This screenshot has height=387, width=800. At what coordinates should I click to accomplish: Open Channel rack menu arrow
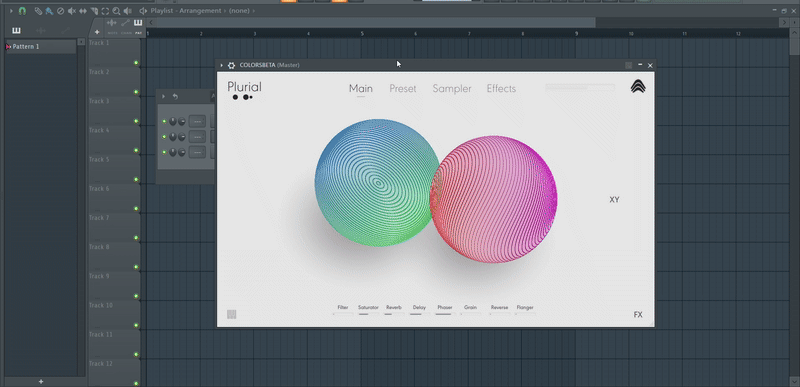164,96
